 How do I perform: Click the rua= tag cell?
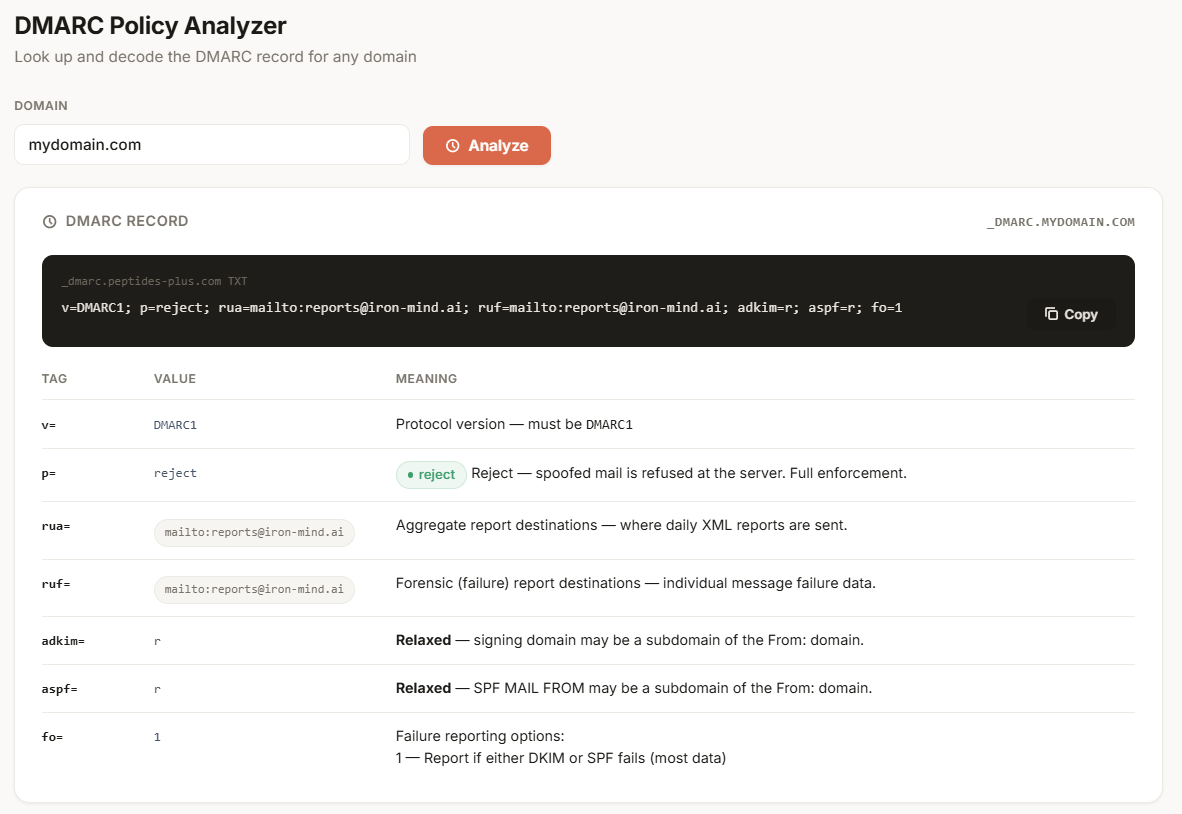pos(56,526)
